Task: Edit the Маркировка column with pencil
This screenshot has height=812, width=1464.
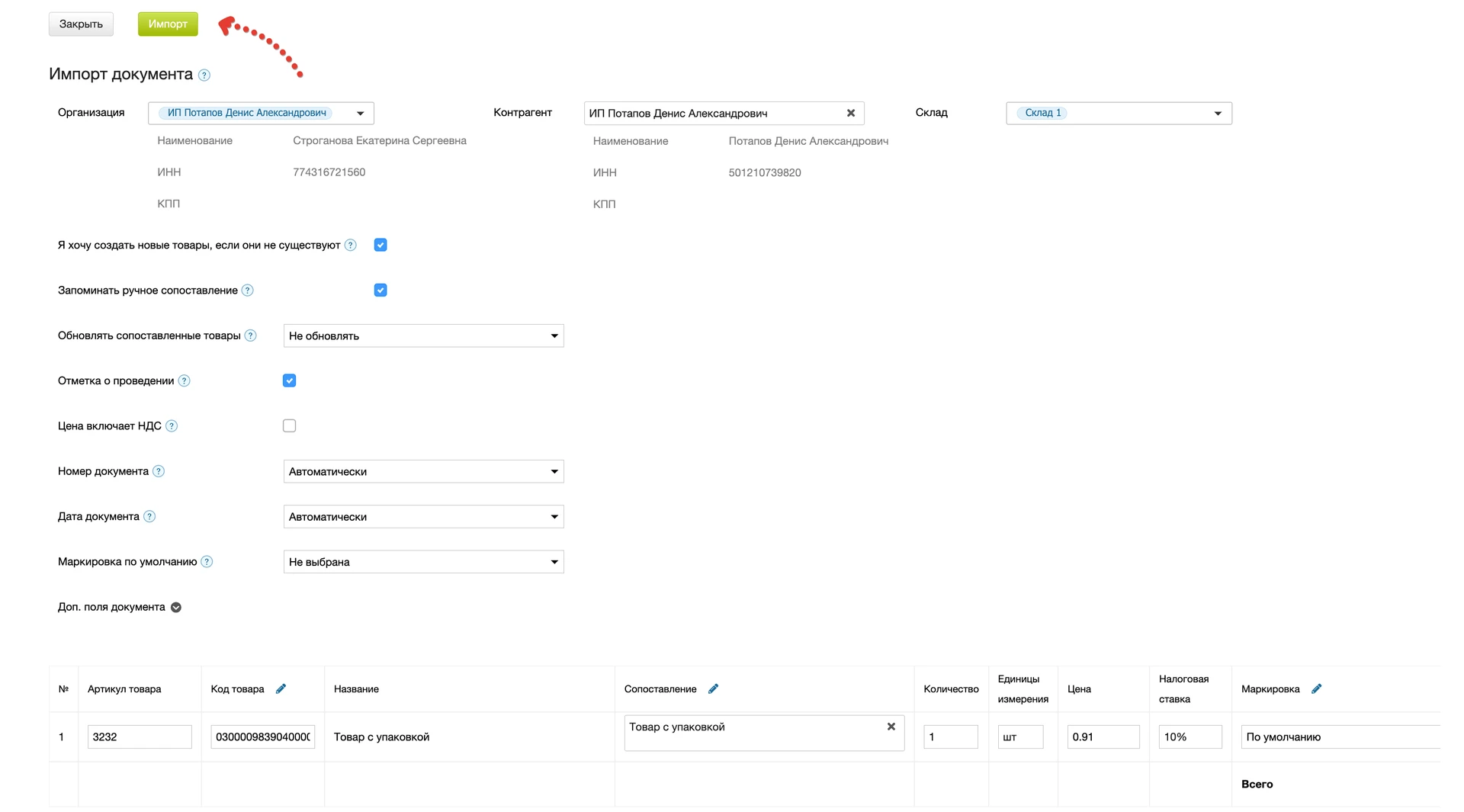Action: (x=1317, y=688)
